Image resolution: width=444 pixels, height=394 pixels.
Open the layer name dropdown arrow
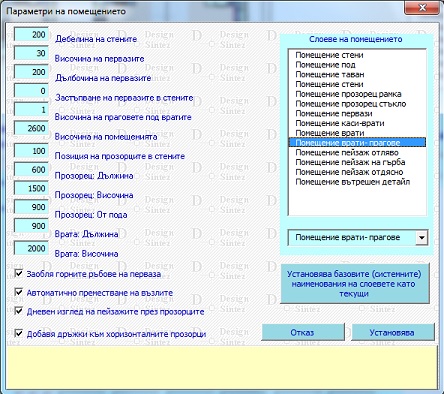pyautogui.click(x=422, y=238)
